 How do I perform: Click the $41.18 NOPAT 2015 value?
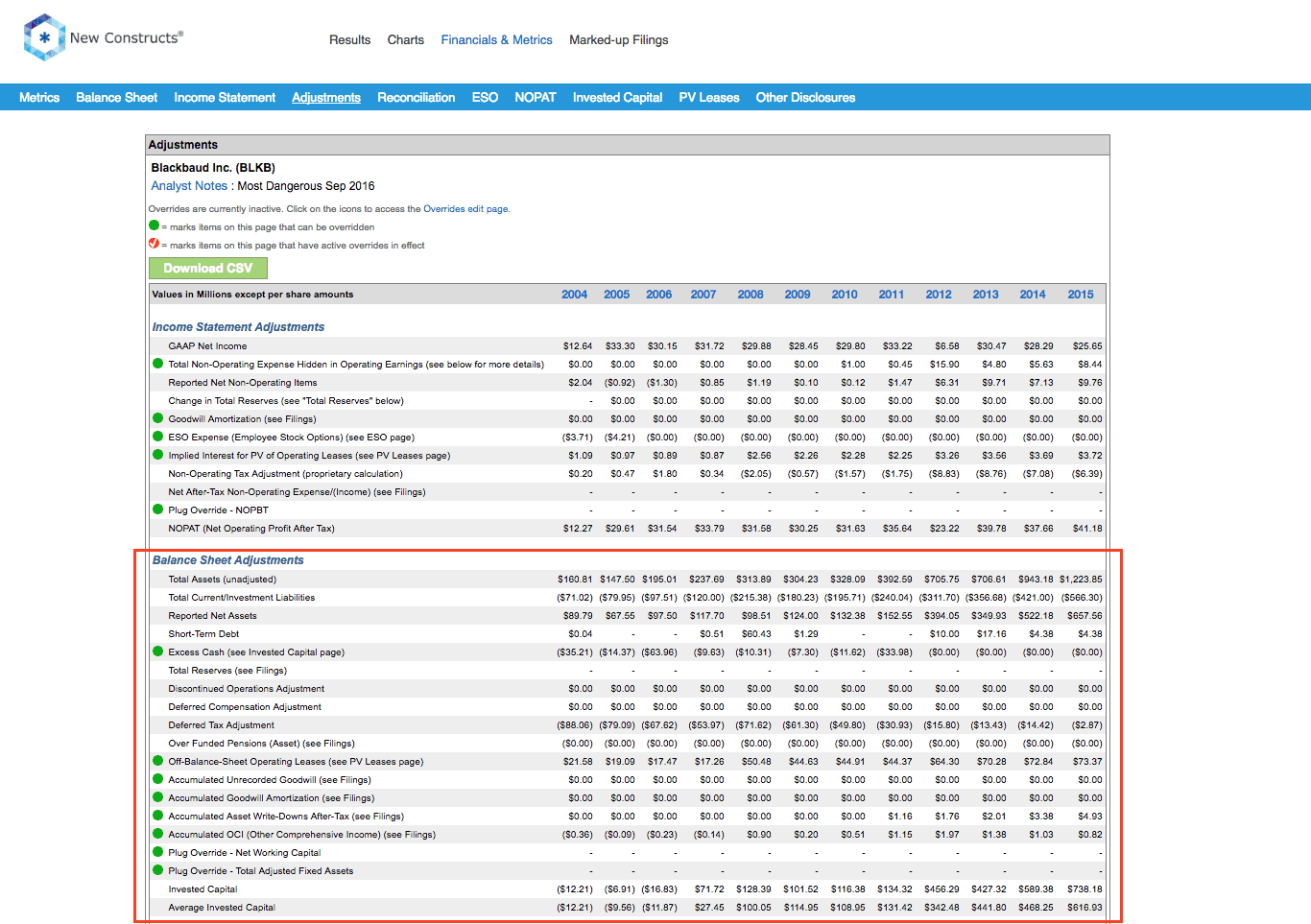pos(1087,529)
